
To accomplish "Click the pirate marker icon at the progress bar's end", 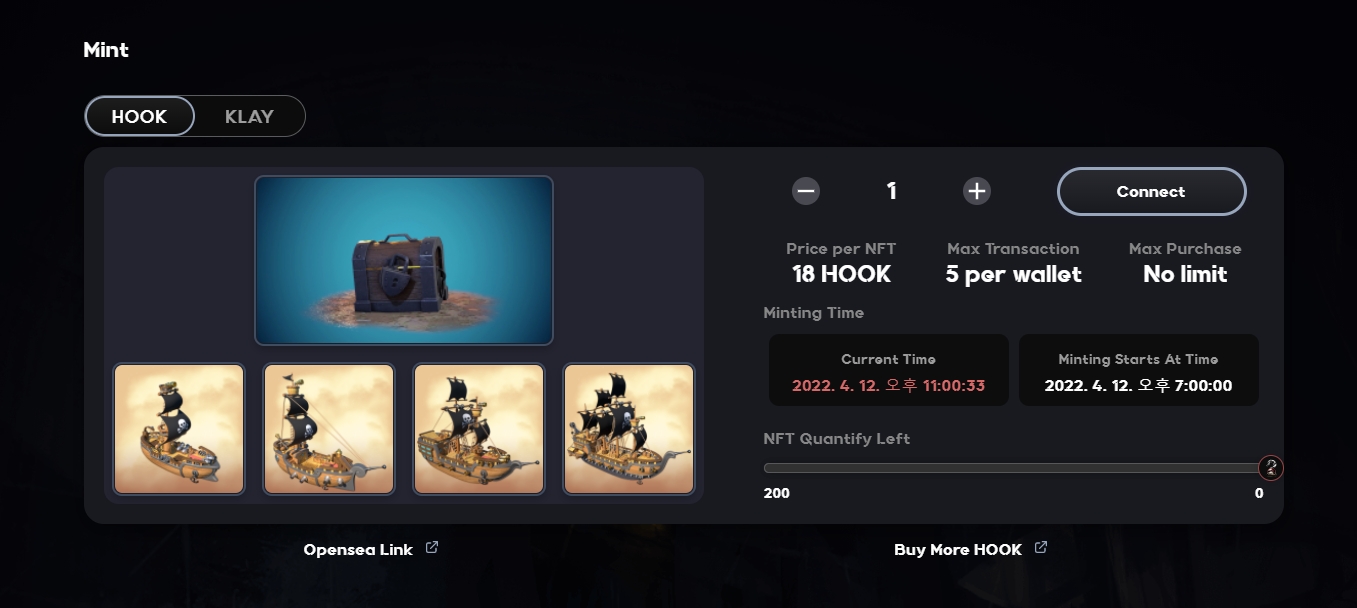I will click(x=1271, y=467).
